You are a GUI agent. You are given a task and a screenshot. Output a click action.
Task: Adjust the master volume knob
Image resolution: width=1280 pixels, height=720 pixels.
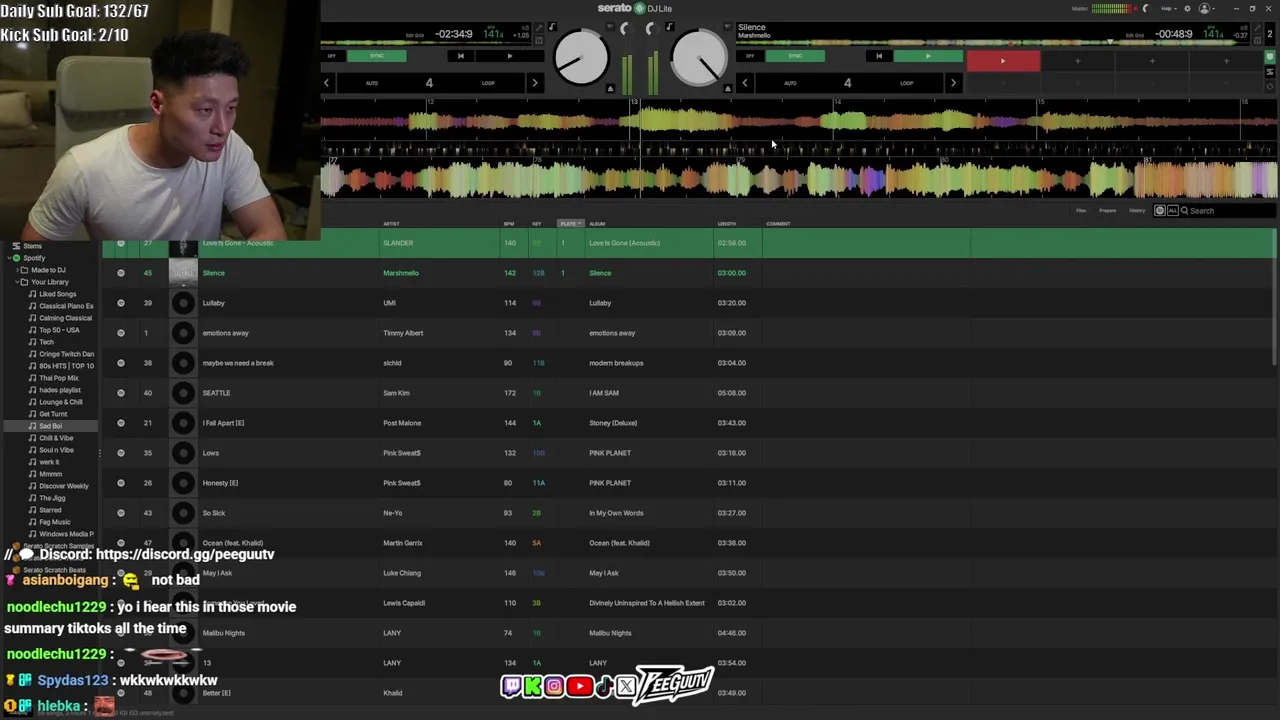point(1146,9)
